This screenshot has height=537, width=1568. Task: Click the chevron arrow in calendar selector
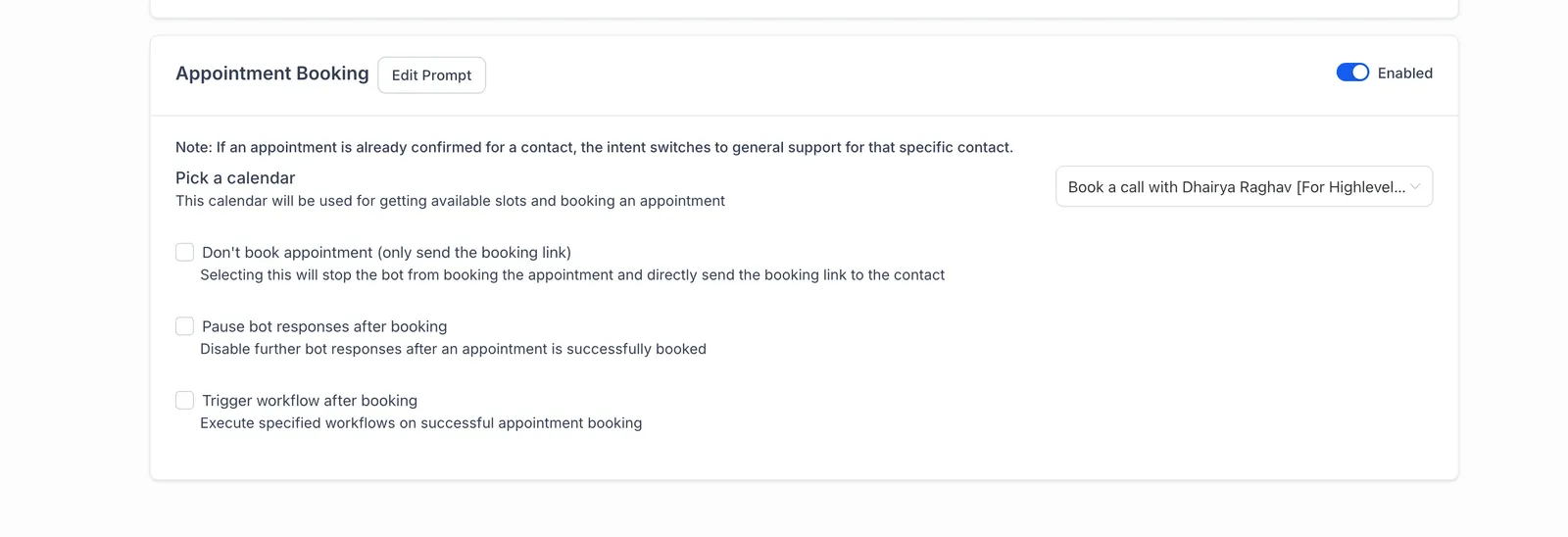(x=1415, y=187)
